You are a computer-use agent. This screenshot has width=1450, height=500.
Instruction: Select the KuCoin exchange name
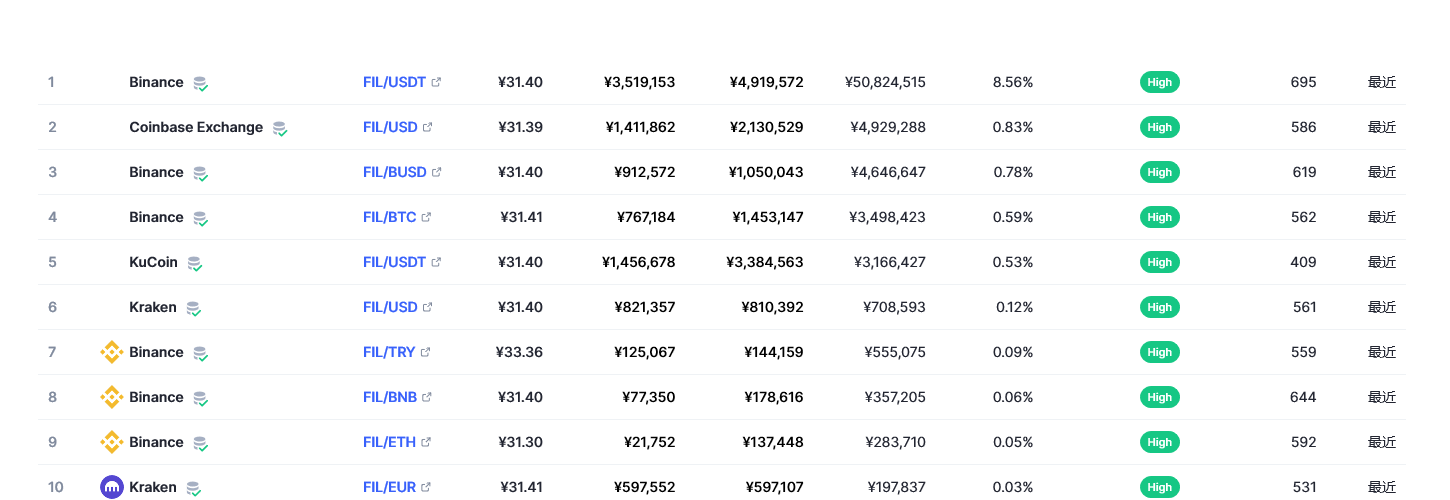click(x=153, y=262)
